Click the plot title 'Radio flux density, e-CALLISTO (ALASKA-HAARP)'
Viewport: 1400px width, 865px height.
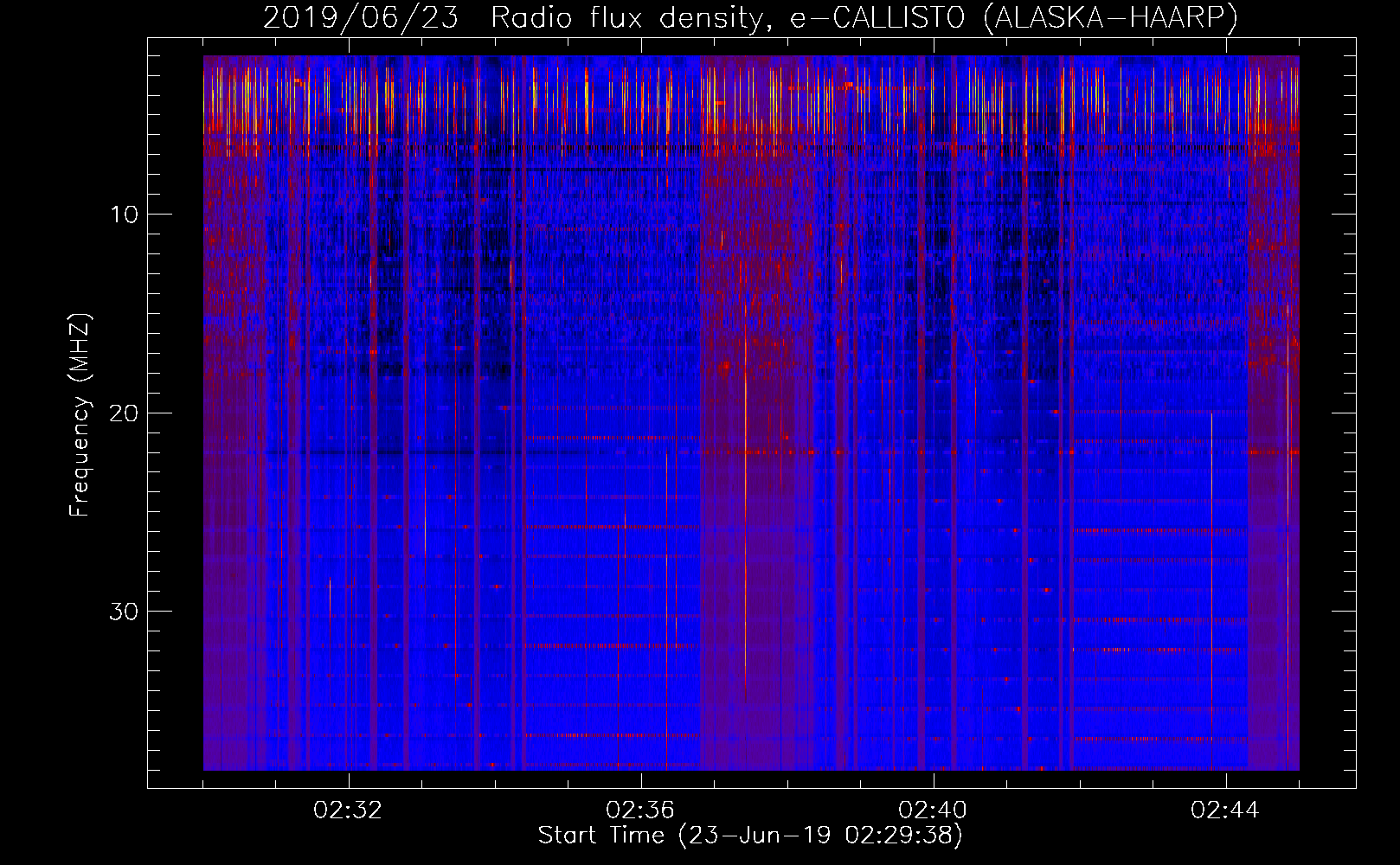[864, 18]
